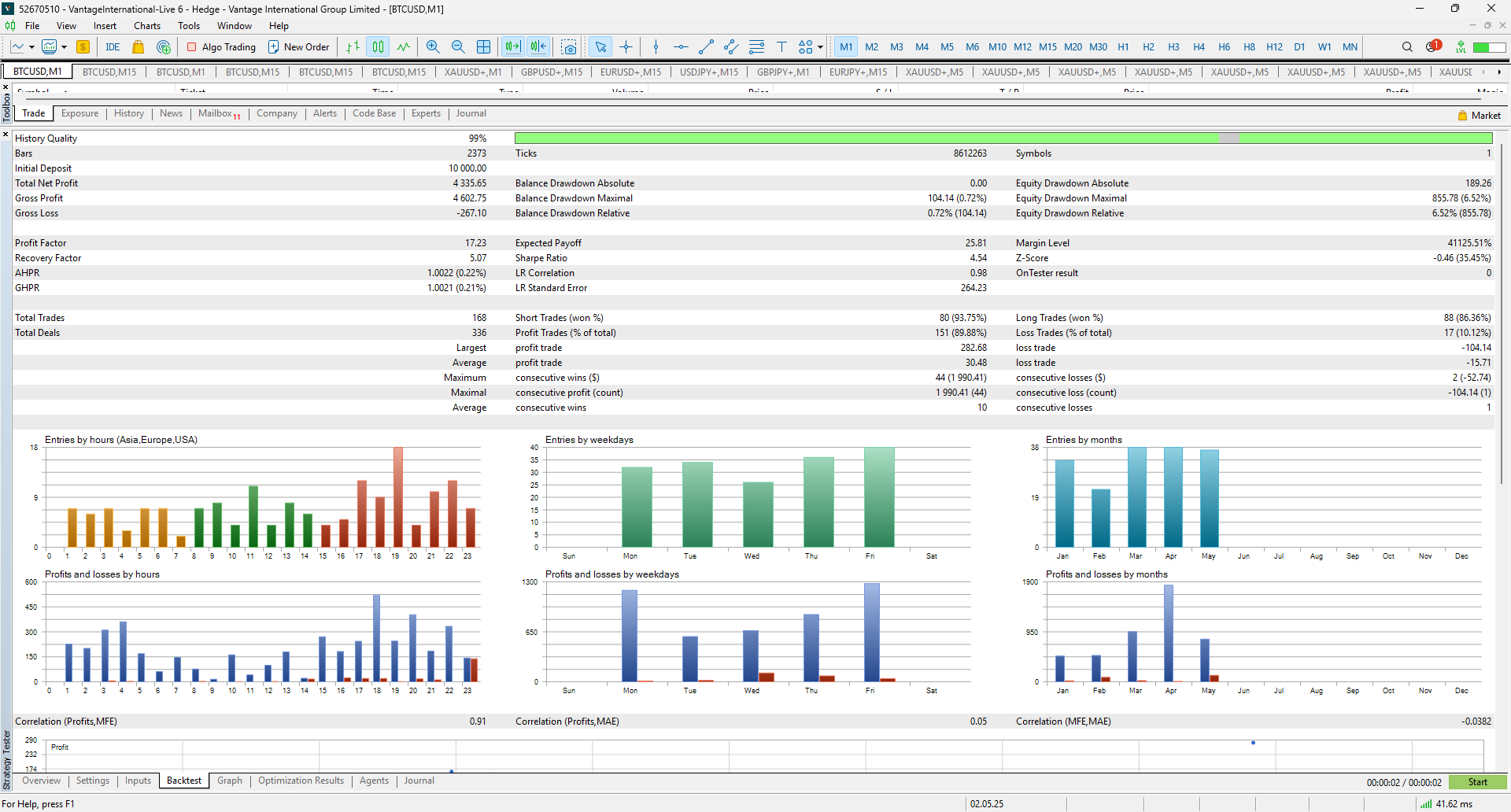This screenshot has height=812, width=1511.
Task: Draw a trendline with the toolbar tool
Action: (706, 47)
